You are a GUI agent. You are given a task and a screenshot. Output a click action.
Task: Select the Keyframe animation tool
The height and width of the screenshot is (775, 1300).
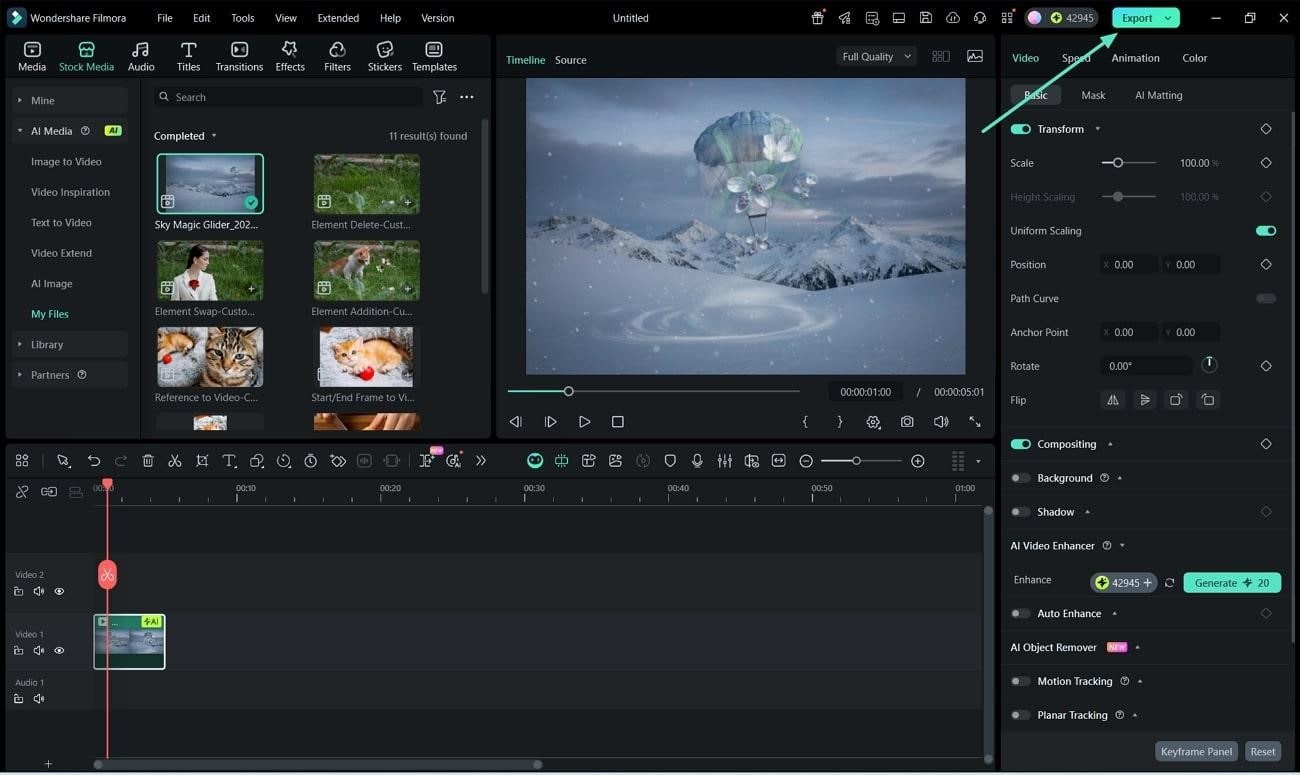coord(338,460)
